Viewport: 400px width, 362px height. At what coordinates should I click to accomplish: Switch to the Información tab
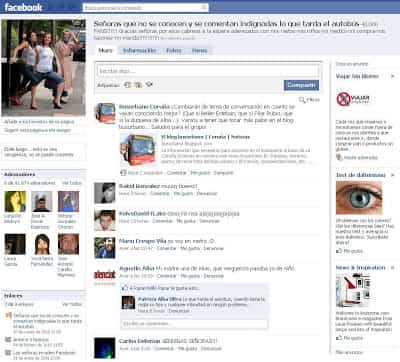coord(139,51)
